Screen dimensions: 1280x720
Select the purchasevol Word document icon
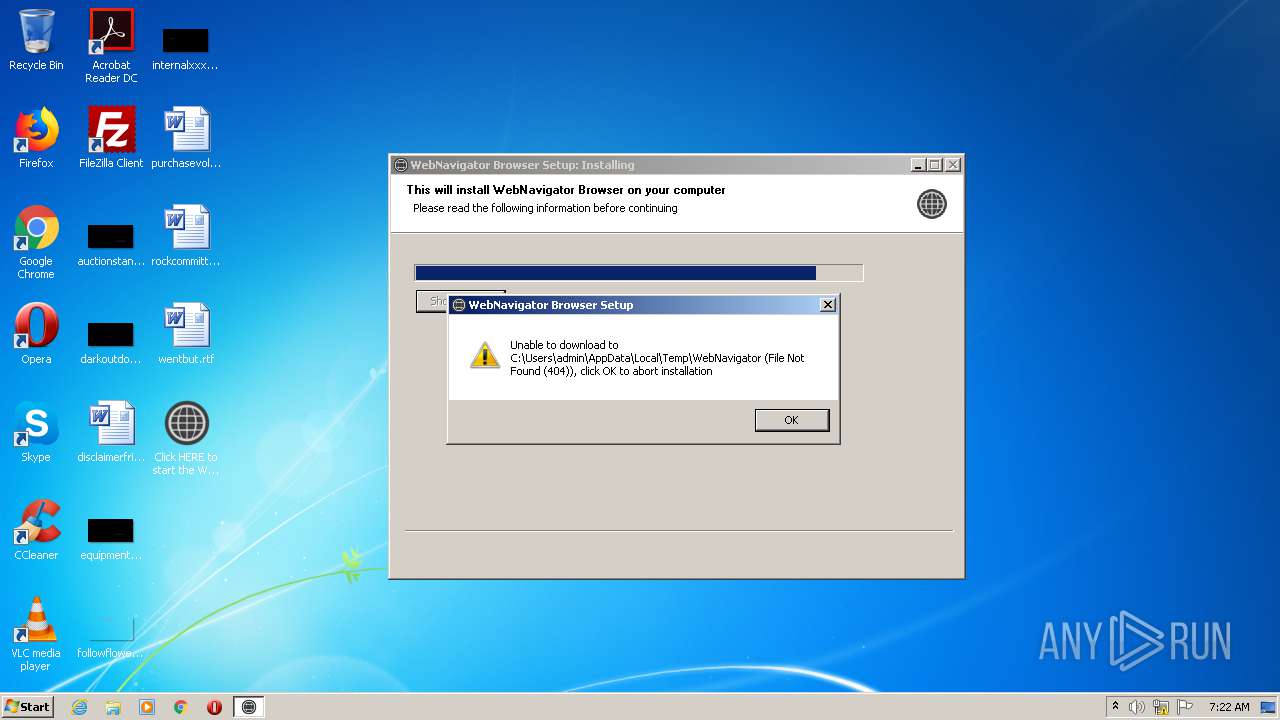tap(186, 138)
